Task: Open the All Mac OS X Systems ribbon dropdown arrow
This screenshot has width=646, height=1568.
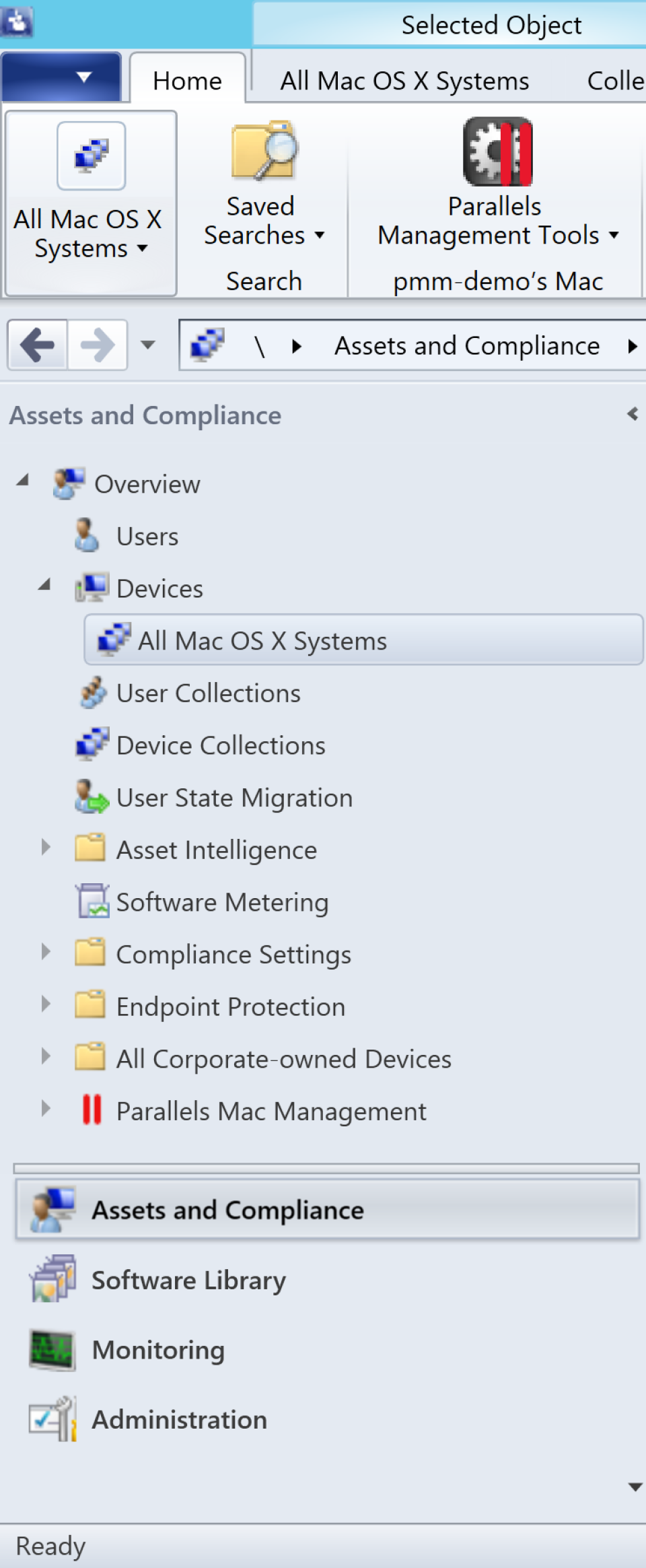Action: coord(142,248)
